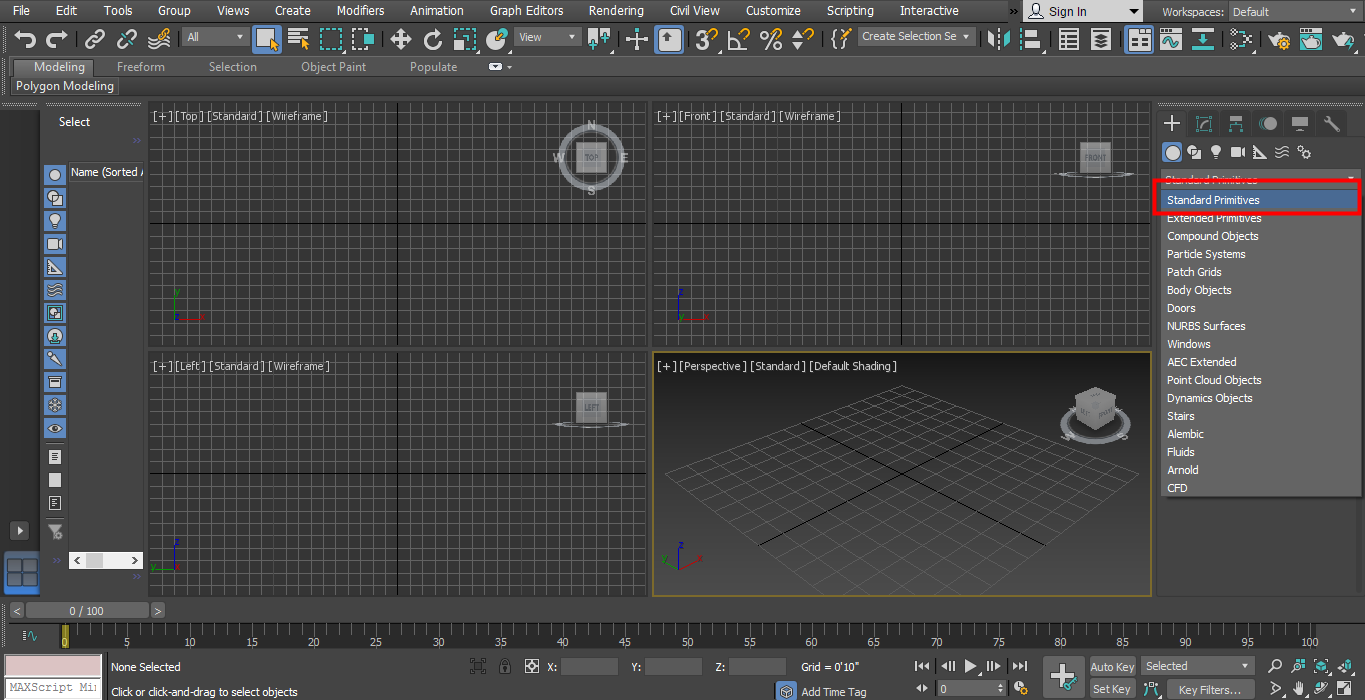Switch to the Freeform ribbon tab

[139, 66]
